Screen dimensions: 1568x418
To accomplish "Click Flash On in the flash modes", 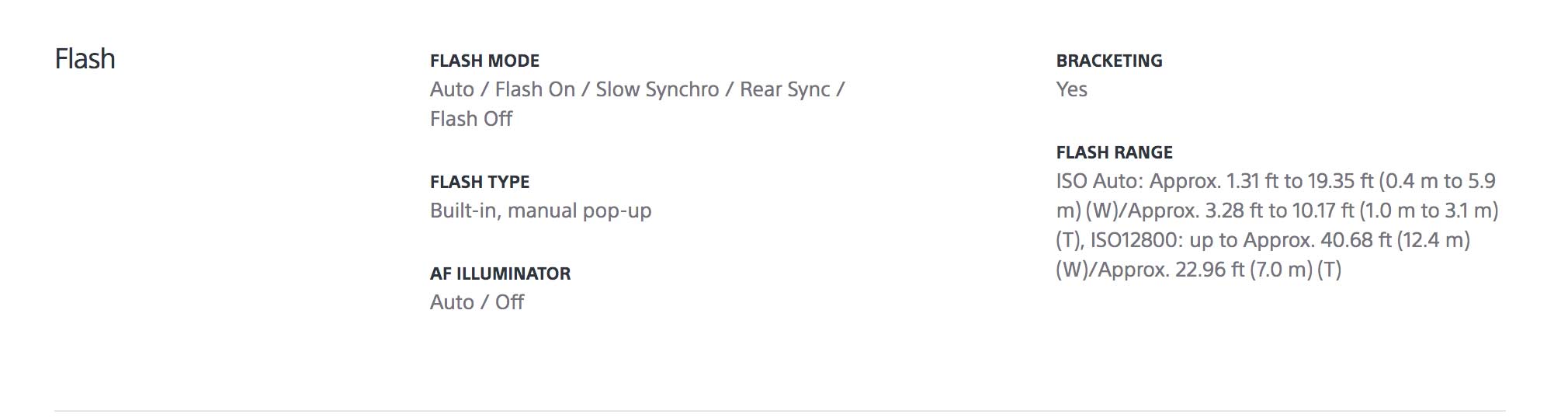I will [535, 89].
